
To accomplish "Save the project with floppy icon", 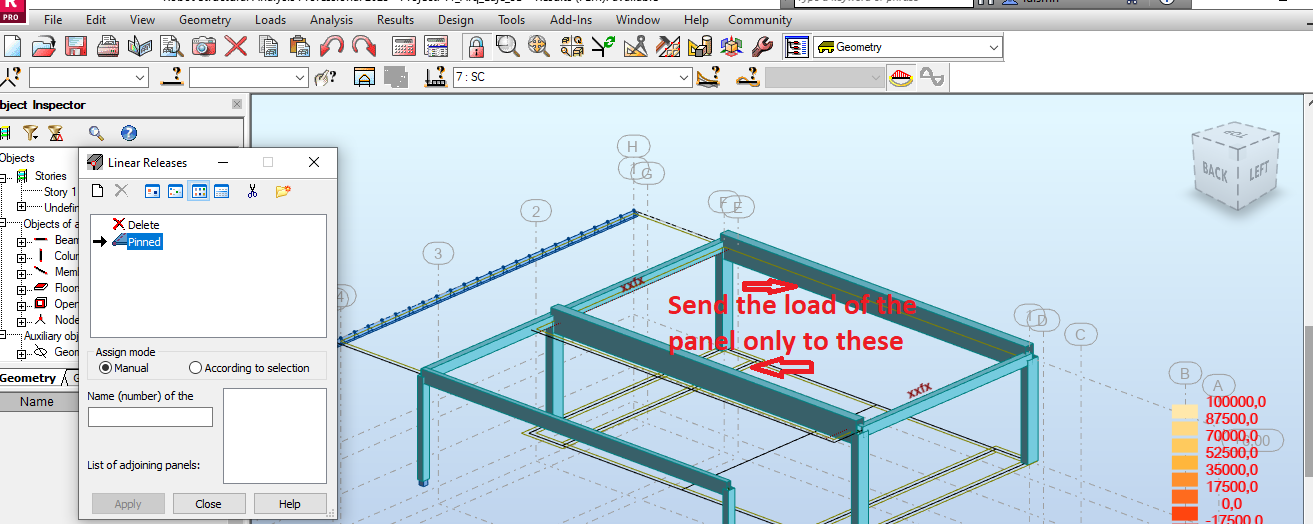I will (x=75, y=46).
